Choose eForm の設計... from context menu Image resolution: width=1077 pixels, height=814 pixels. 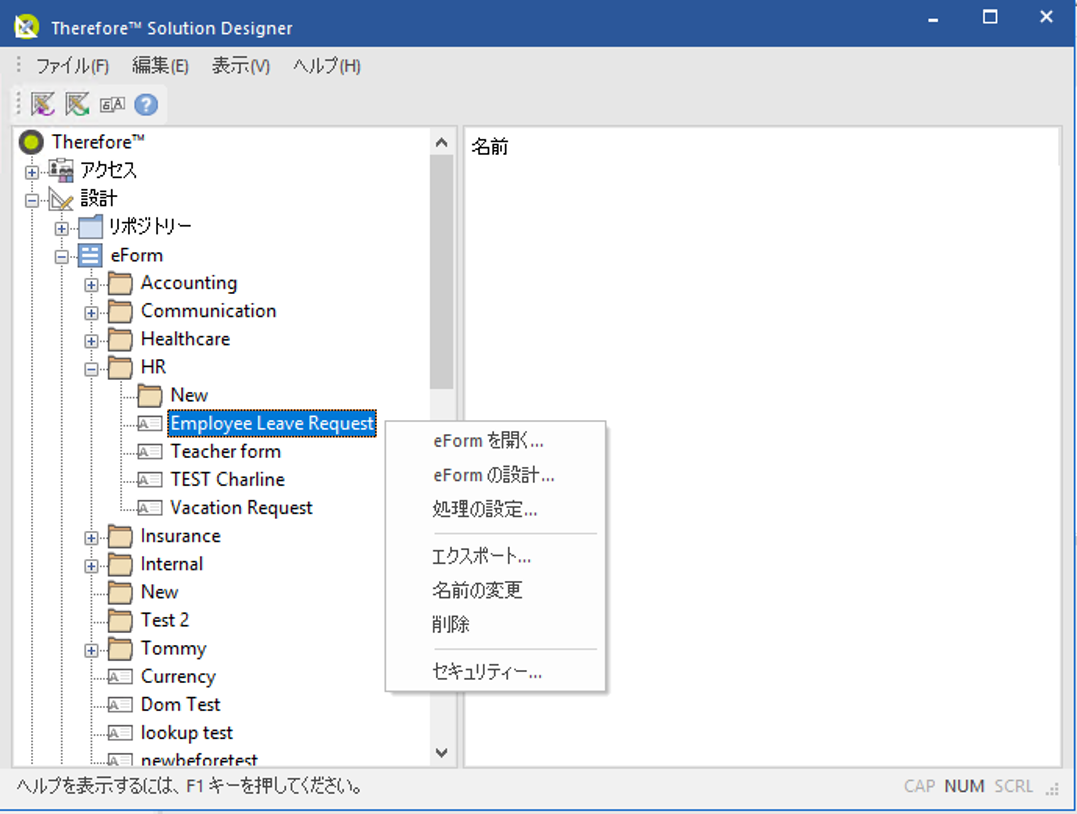[495, 475]
